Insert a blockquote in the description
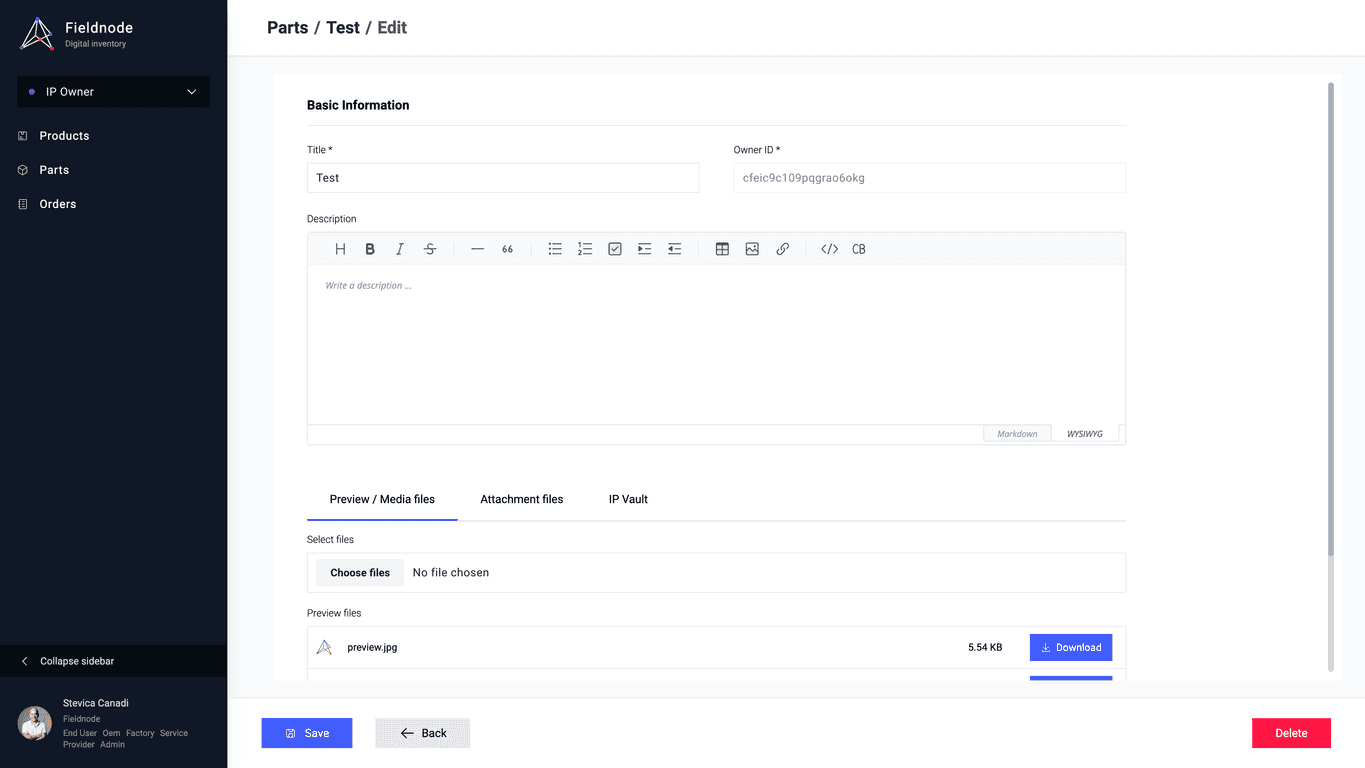This screenshot has width=1365, height=768. tap(507, 249)
